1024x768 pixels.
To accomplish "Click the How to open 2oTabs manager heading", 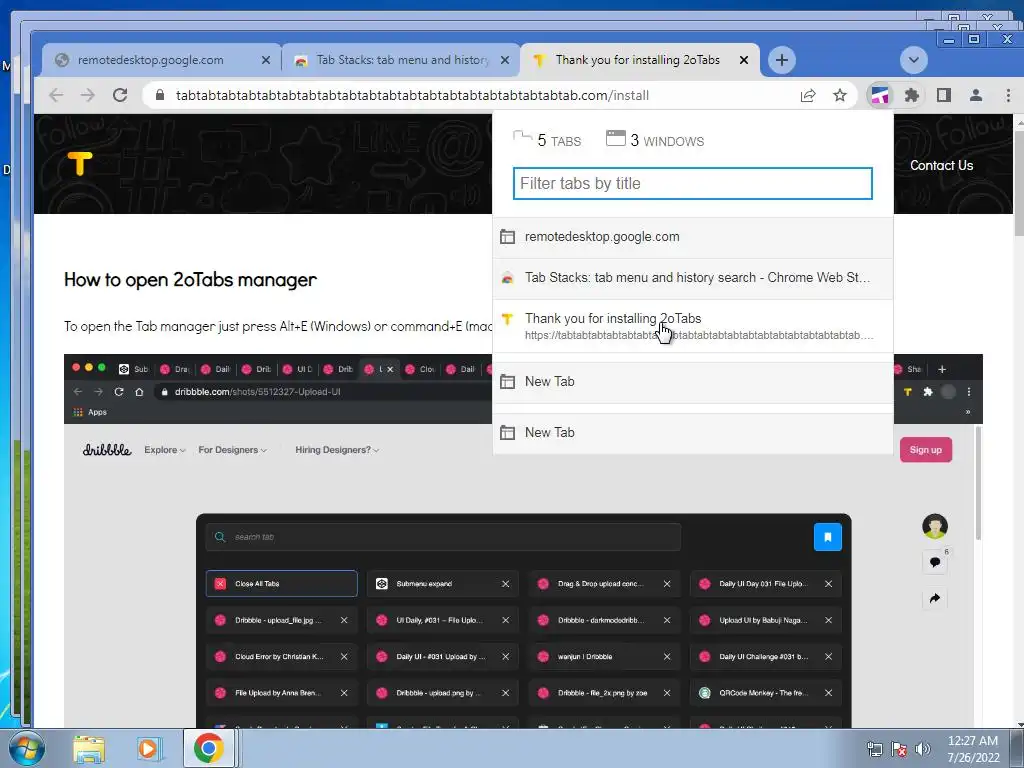I will [x=190, y=280].
